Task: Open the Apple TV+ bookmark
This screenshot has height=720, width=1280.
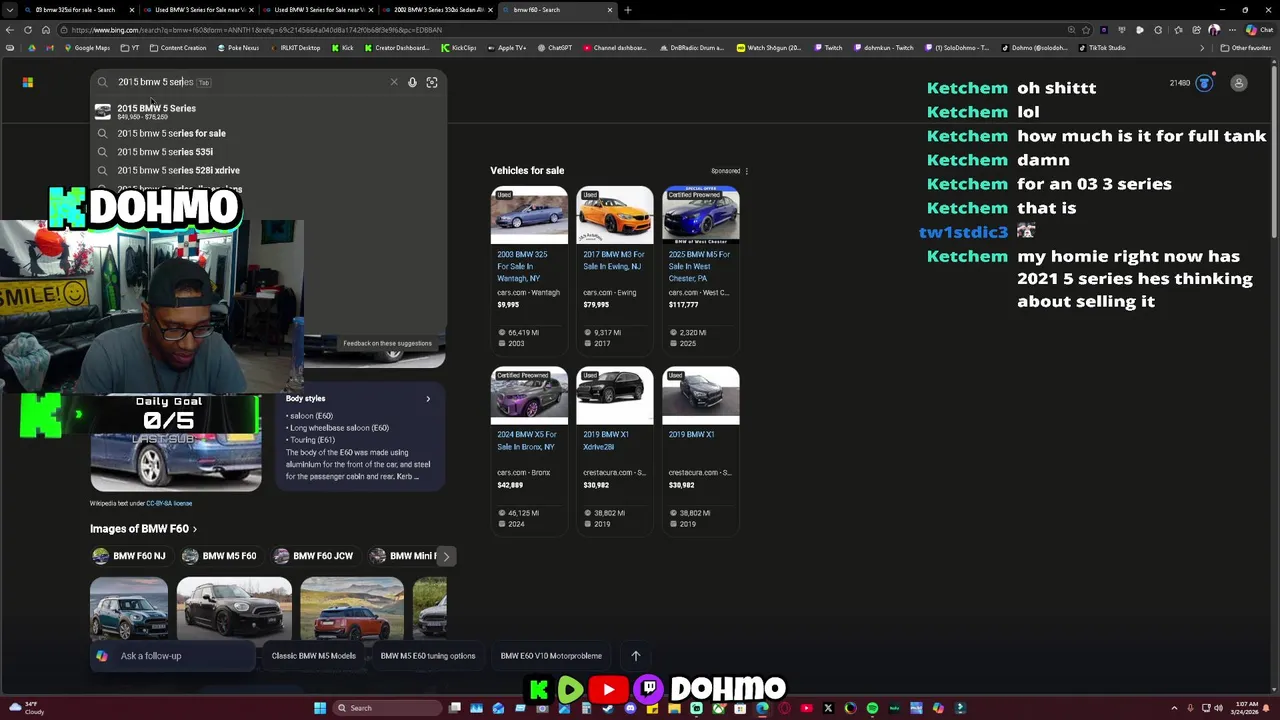Action: [506, 47]
